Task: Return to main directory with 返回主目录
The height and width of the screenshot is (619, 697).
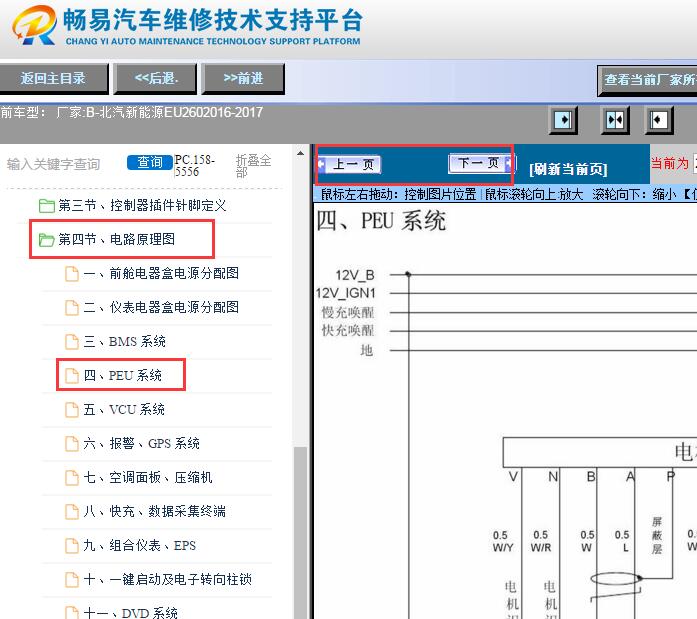Action: coord(53,79)
